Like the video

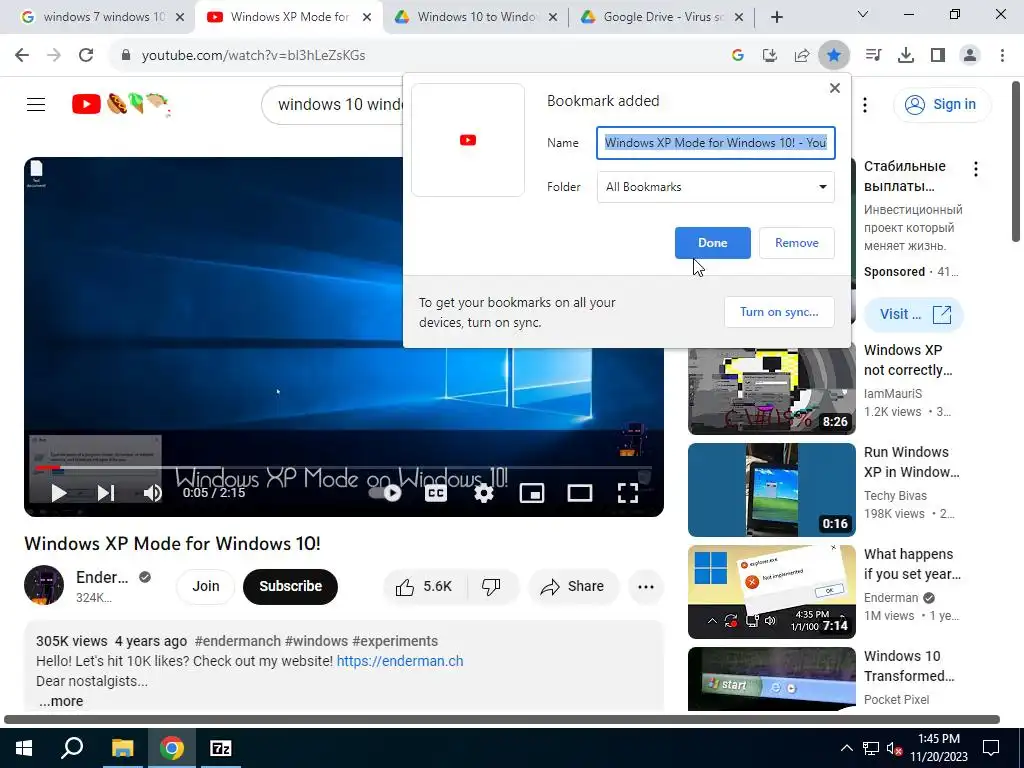tap(424, 586)
